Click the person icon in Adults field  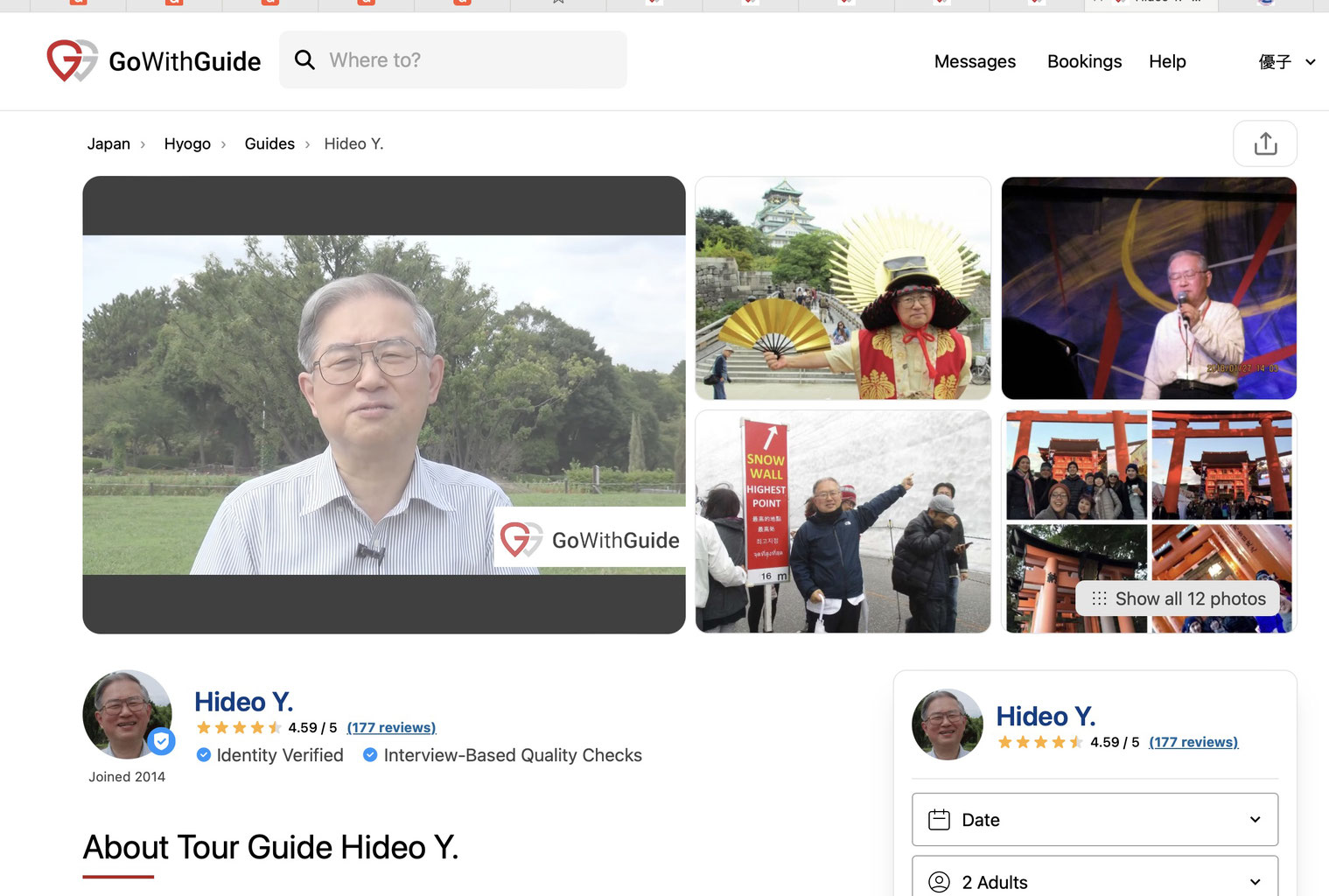coord(939,882)
